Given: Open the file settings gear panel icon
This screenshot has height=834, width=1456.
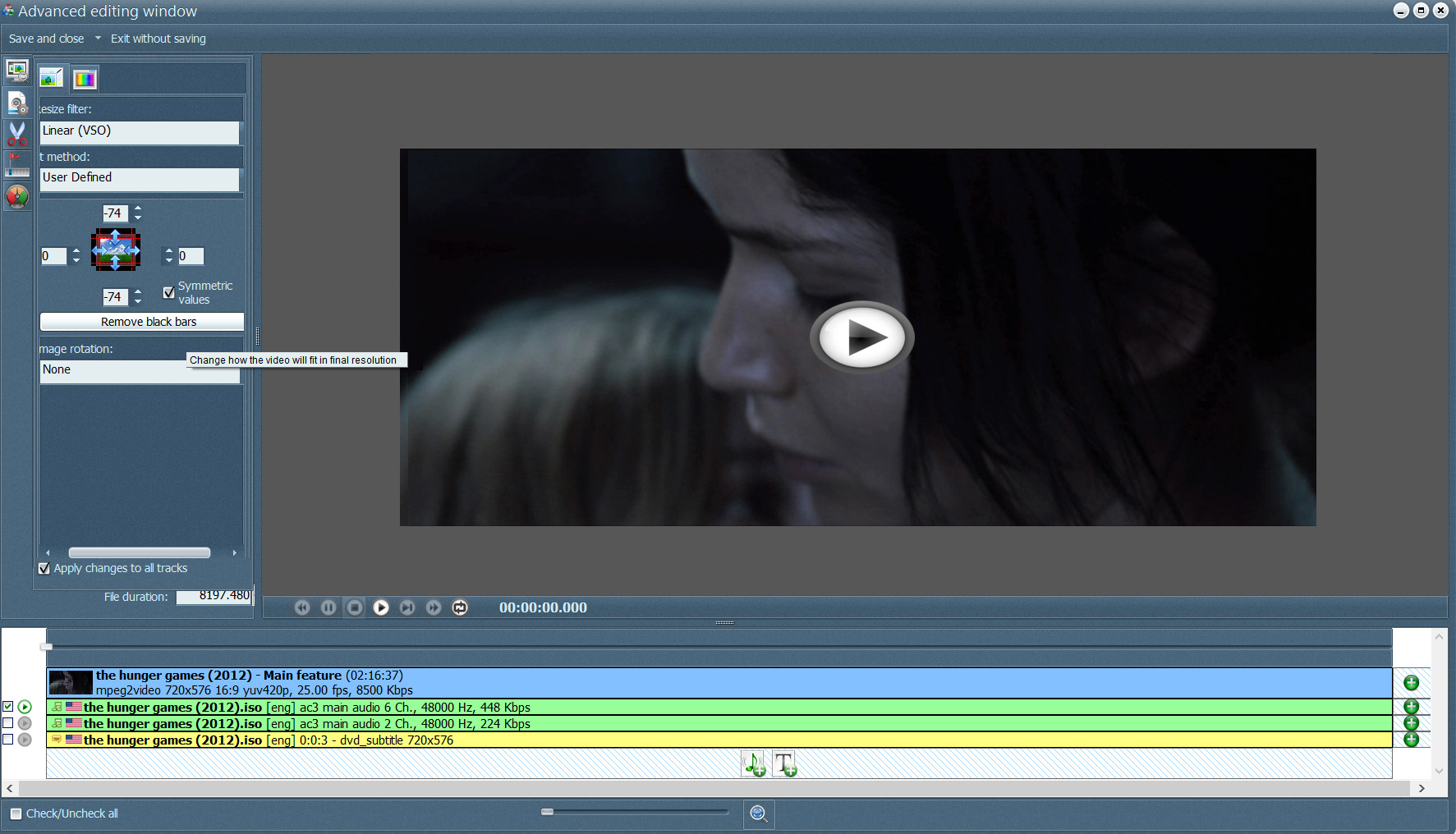Looking at the screenshot, I should 17,103.
